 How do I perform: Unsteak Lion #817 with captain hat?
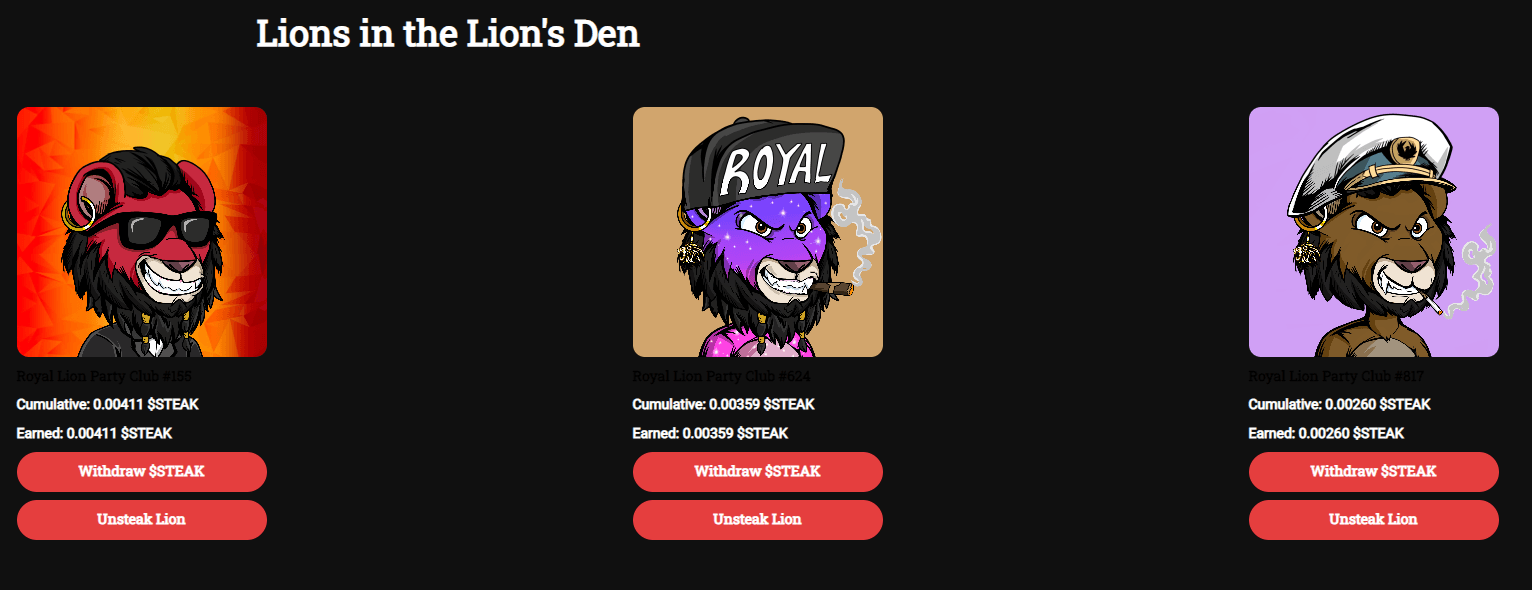pos(1374,520)
